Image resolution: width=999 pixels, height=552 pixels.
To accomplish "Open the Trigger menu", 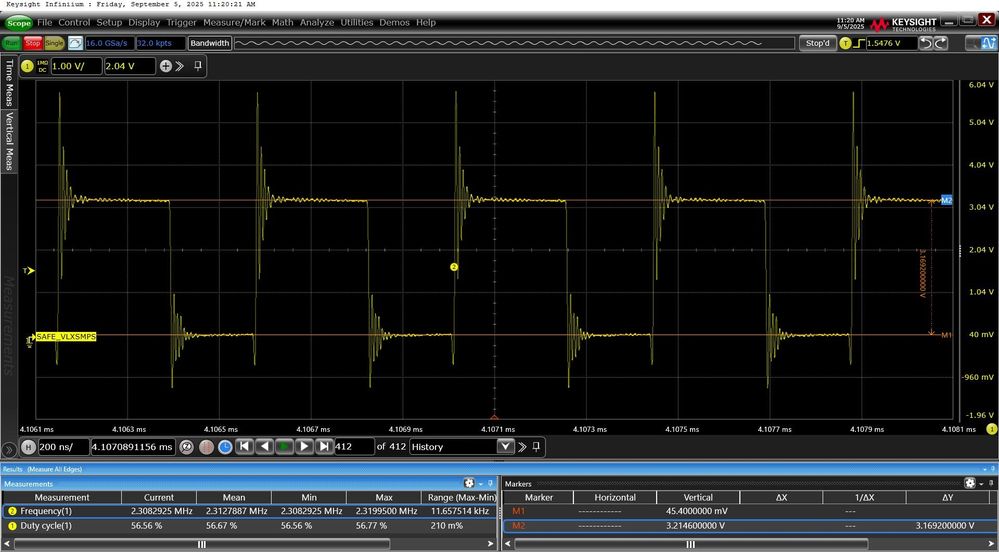I will click(182, 22).
